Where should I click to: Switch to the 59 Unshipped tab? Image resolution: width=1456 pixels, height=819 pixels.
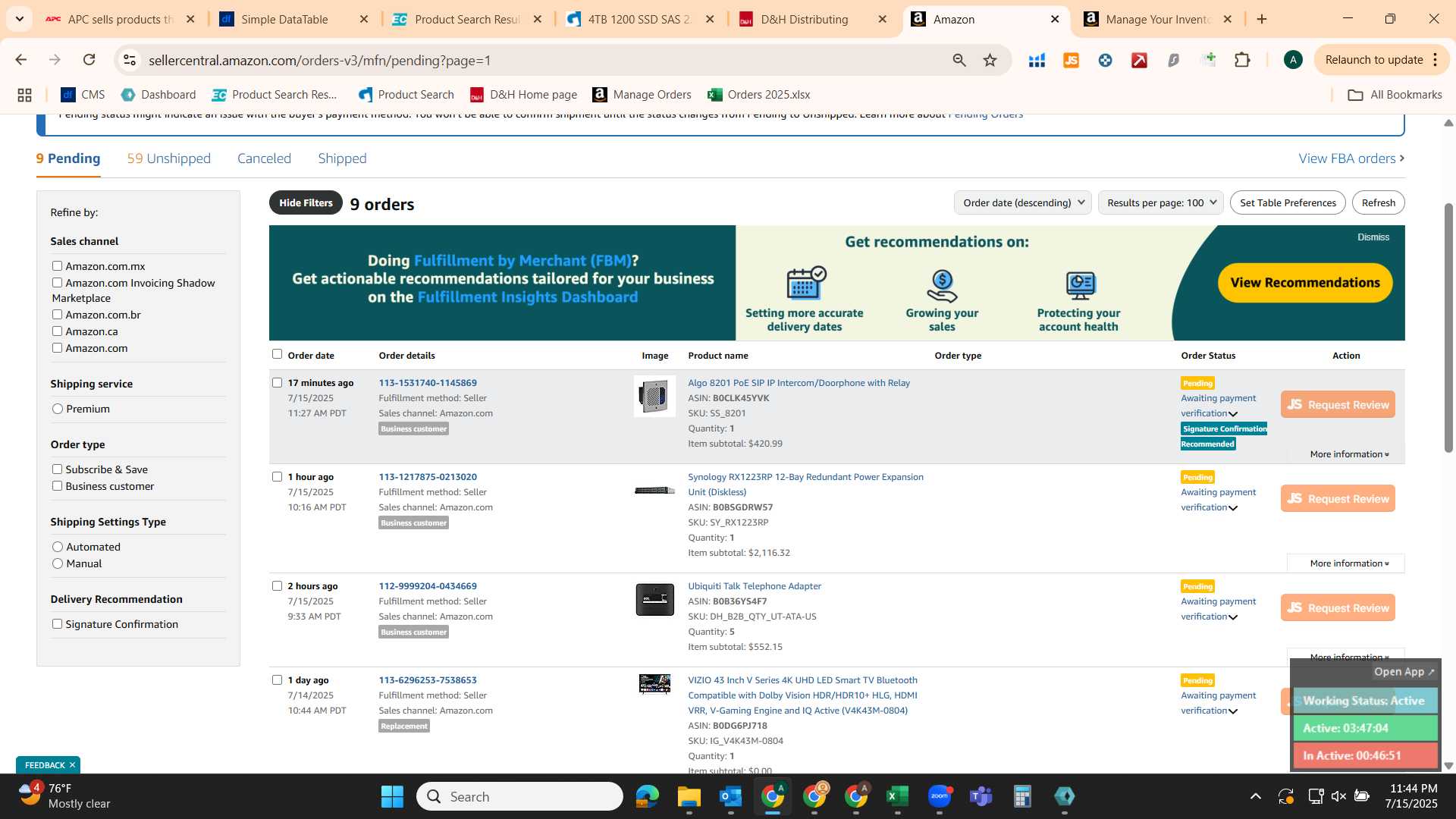(x=169, y=158)
